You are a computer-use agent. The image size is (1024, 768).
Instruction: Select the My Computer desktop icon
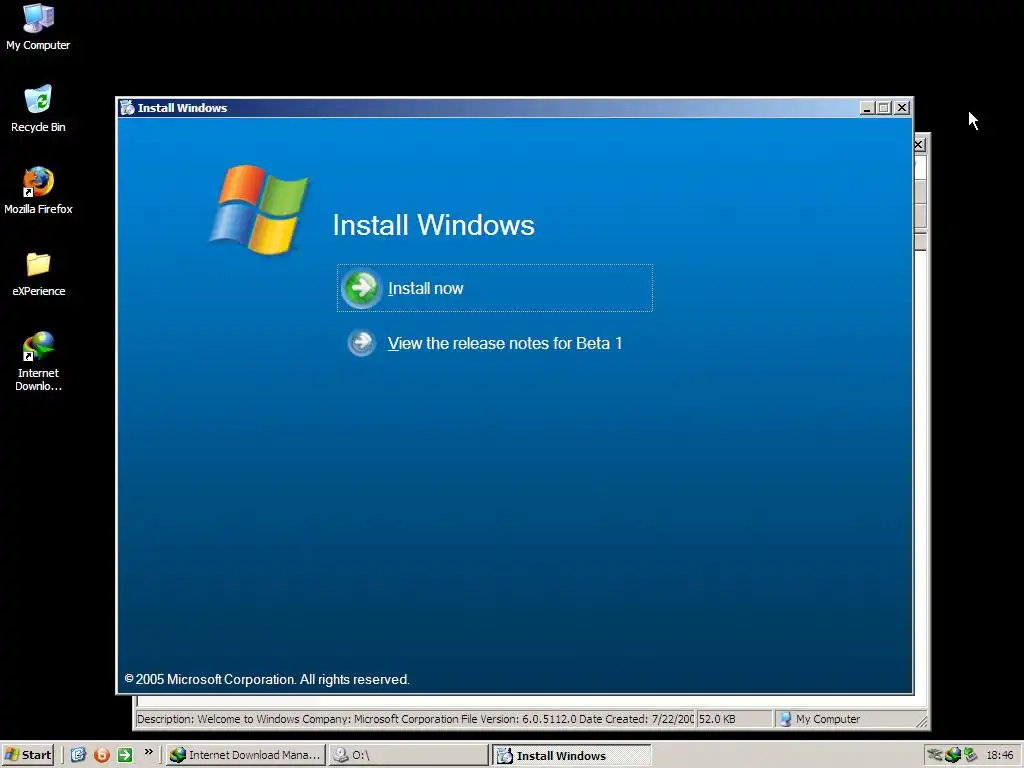pyautogui.click(x=38, y=27)
